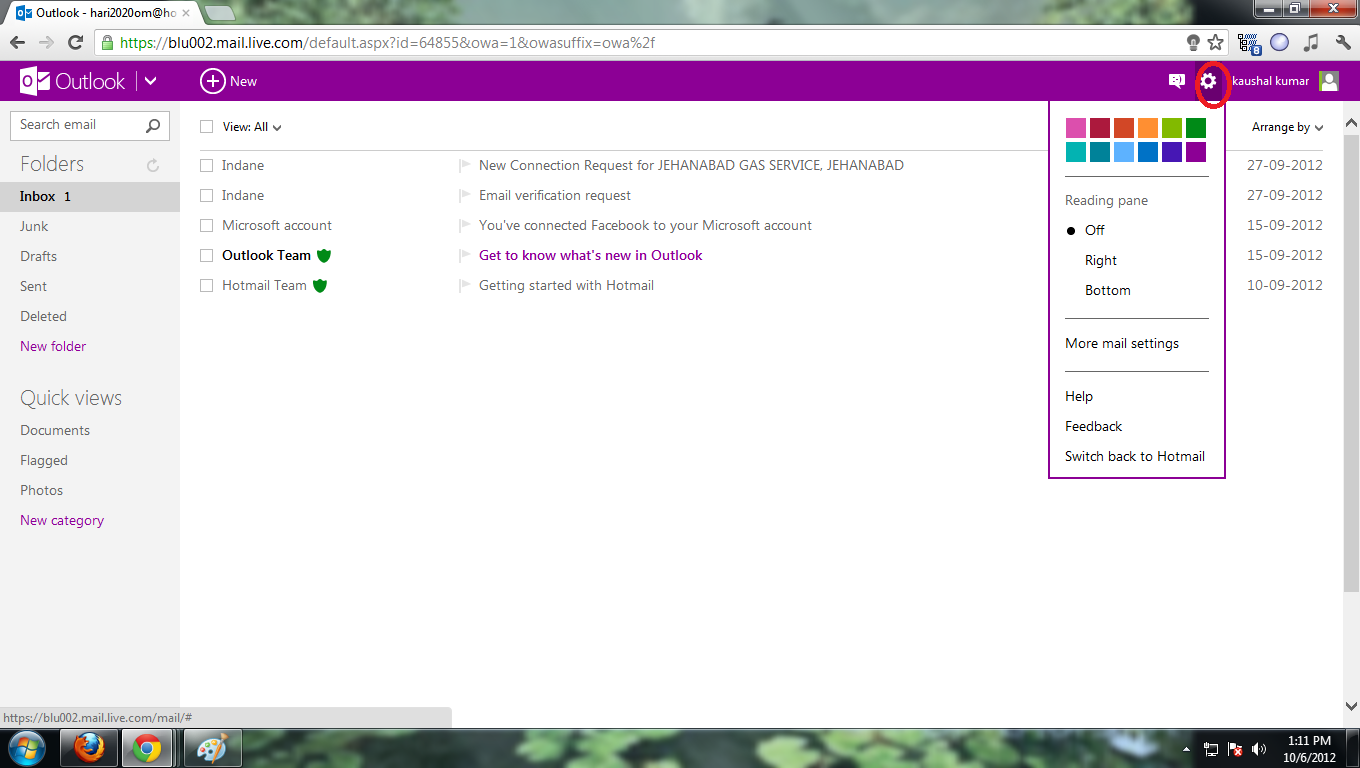Open Get to know what's new in Outlook
Screen dimensions: 1360x768
[x=591, y=255]
